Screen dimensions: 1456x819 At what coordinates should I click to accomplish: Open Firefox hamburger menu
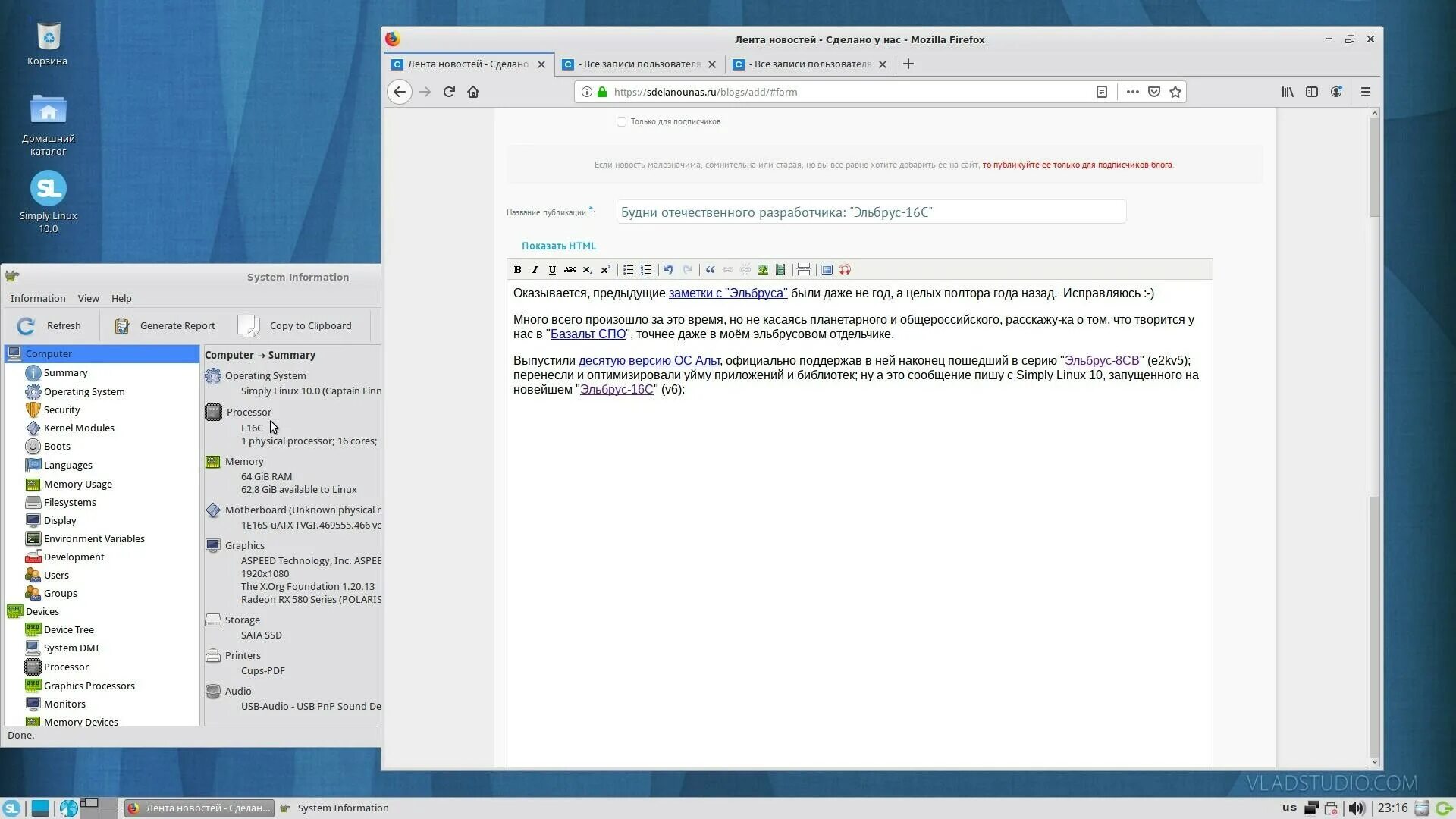point(1366,92)
